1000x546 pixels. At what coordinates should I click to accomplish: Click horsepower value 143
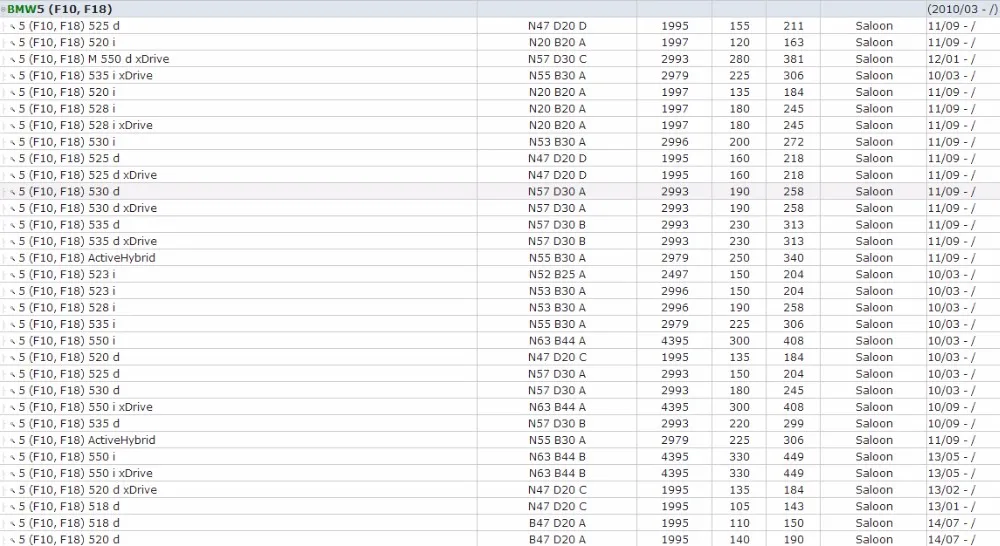point(794,506)
